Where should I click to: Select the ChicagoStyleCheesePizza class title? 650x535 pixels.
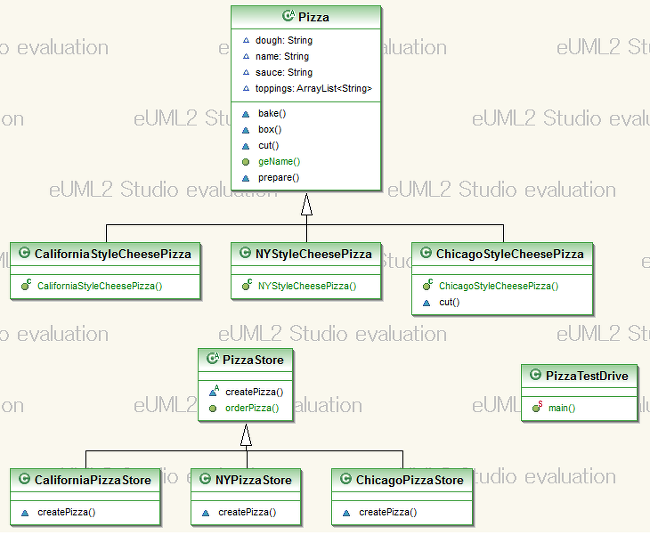pos(509,254)
